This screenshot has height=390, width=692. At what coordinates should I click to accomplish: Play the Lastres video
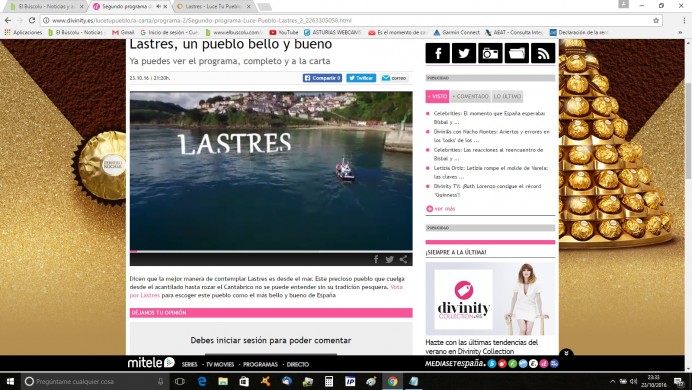(271, 171)
